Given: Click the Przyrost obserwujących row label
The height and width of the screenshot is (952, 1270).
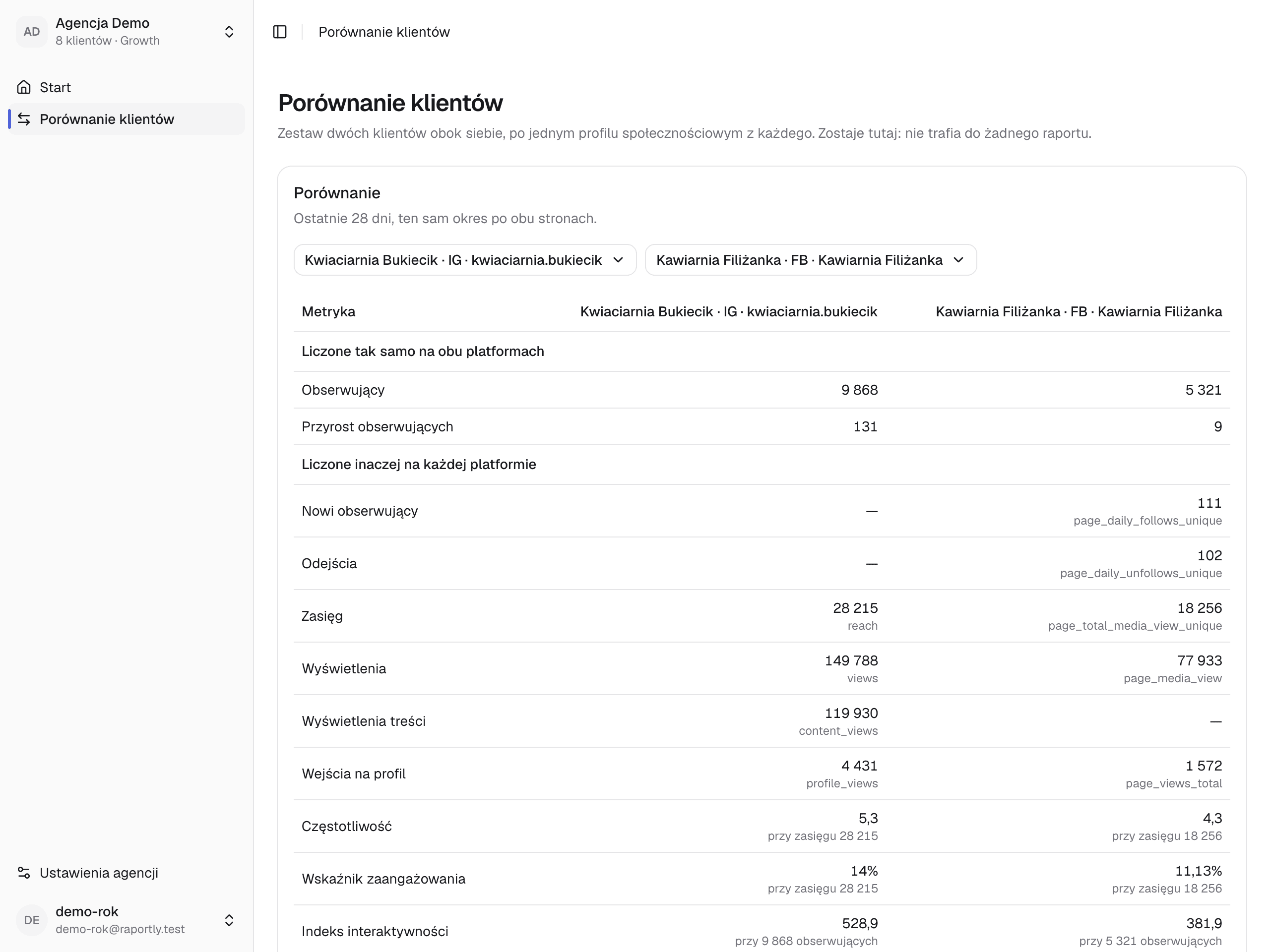Looking at the screenshot, I should pyautogui.click(x=378, y=427).
